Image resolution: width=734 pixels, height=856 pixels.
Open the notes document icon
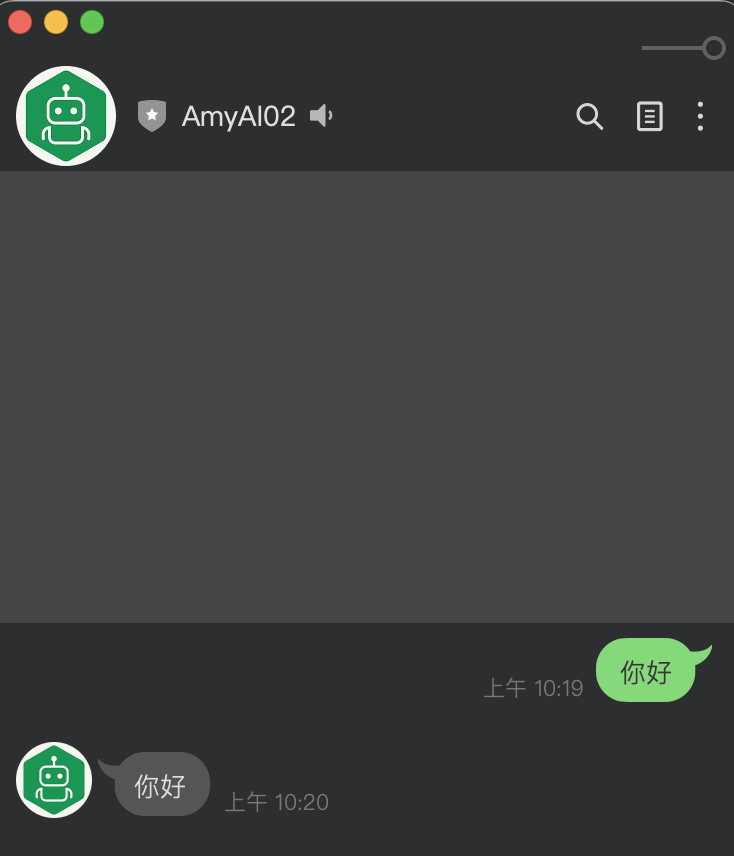[x=649, y=116]
